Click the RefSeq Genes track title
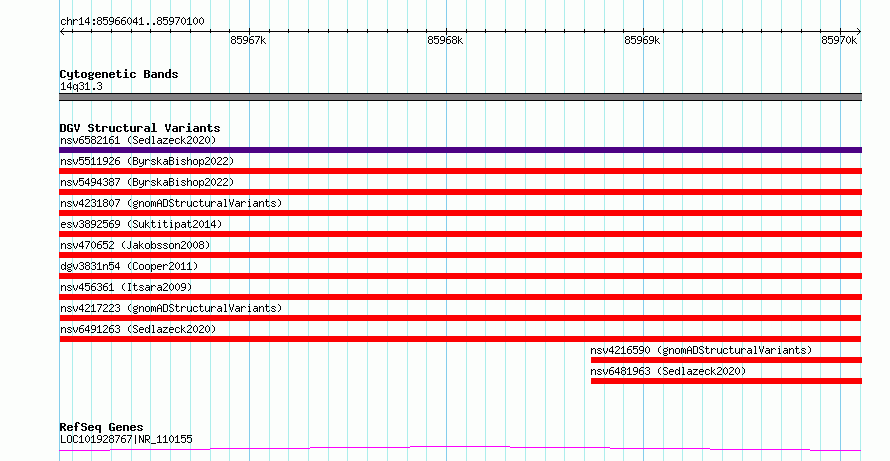Image resolution: width=890 pixels, height=461 pixels. (x=102, y=427)
